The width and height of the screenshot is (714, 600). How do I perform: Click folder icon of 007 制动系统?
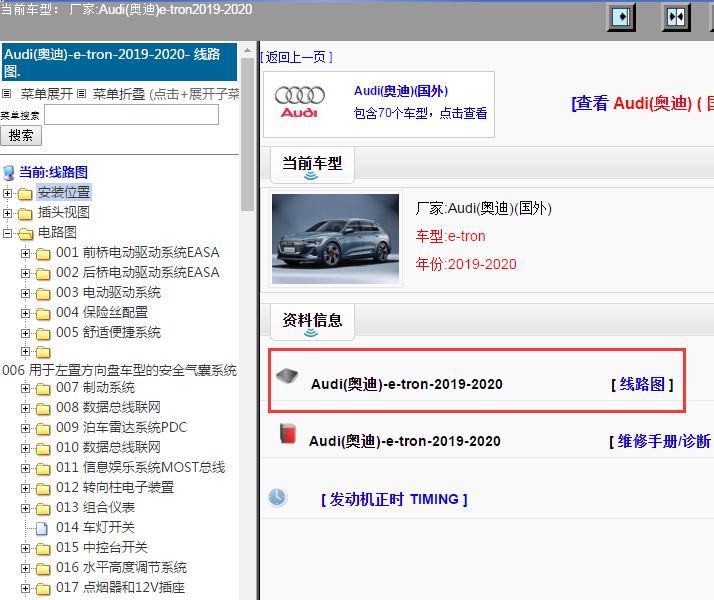[43, 389]
